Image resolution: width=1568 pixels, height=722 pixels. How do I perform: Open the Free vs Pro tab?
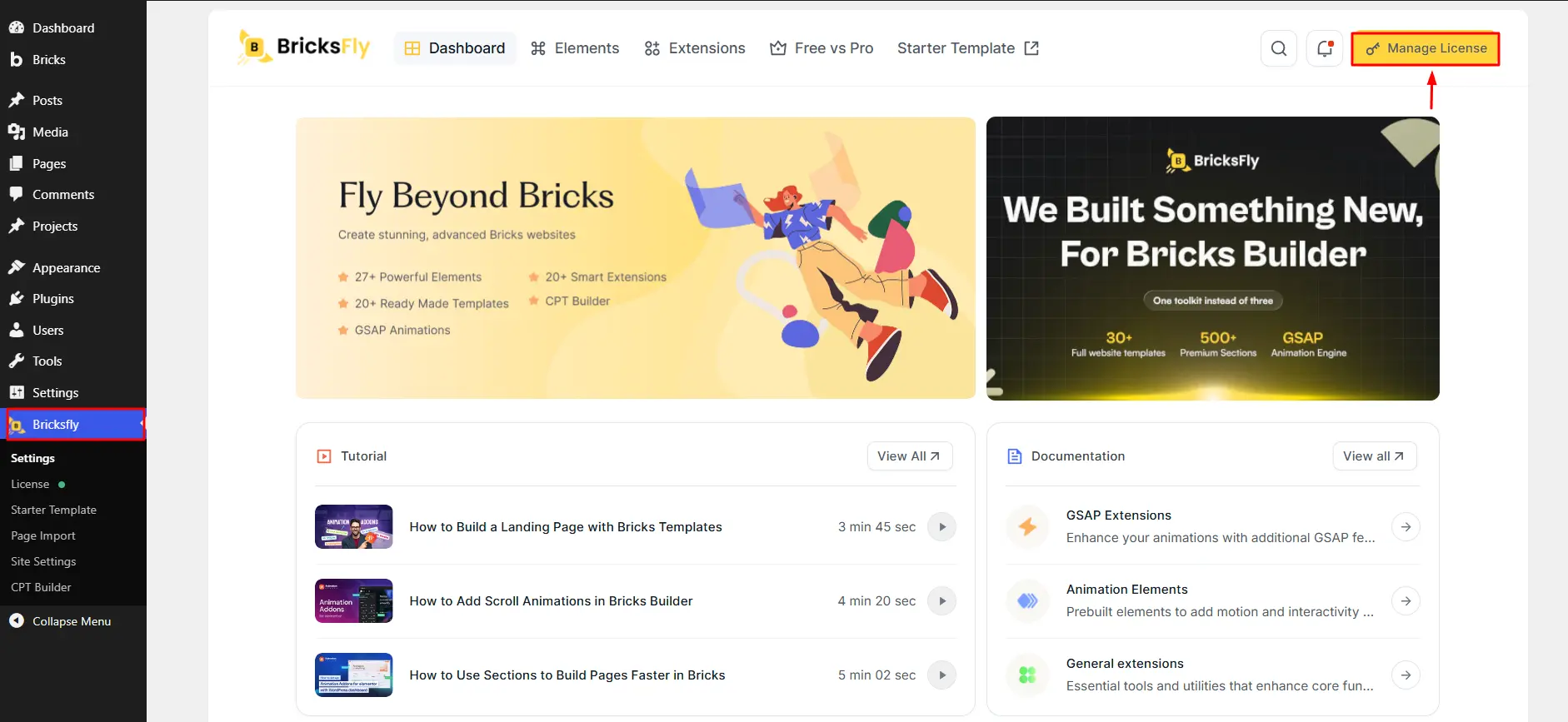pyautogui.click(x=821, y=48)
